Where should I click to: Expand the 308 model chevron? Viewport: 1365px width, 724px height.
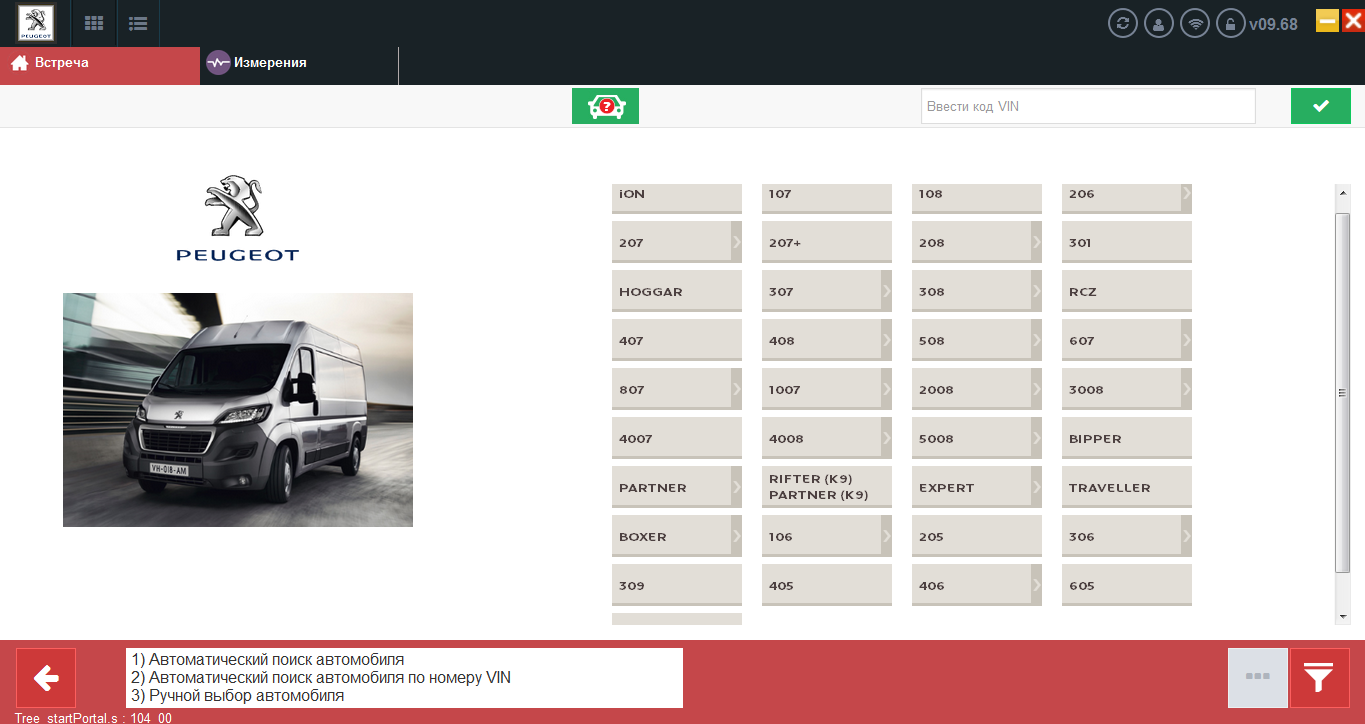pyautogui.click(x=1037, y=291)
